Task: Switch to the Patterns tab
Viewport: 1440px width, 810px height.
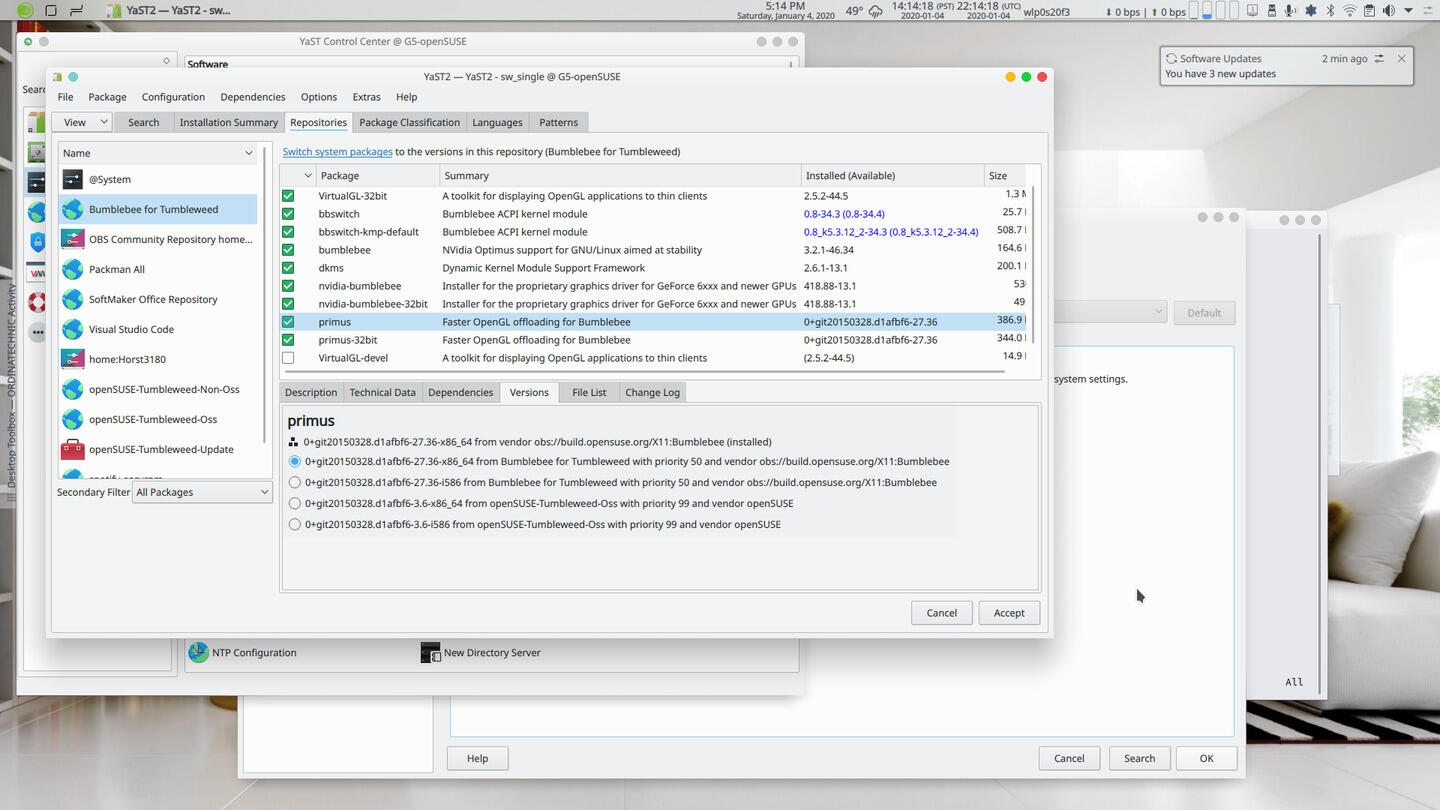Action: pyautogui.click(x=558, y=122)
